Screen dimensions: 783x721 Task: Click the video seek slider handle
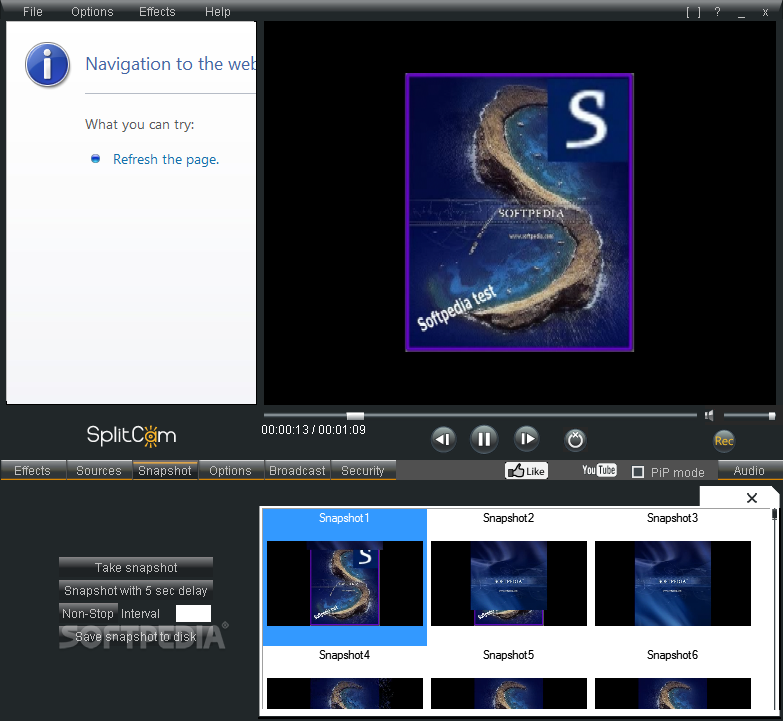tap(355, 415)
